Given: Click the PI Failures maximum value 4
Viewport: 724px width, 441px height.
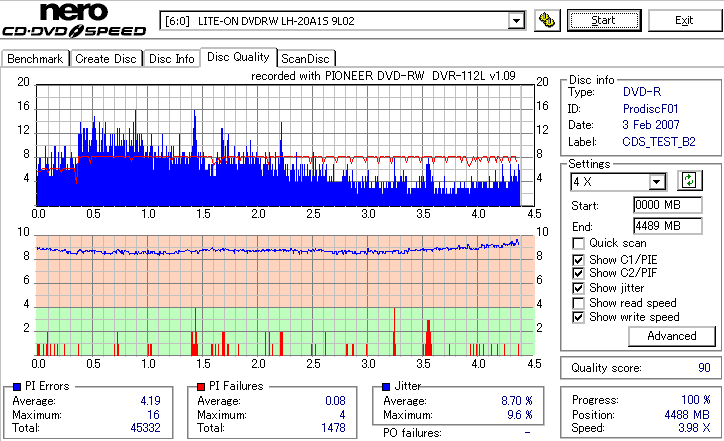Looking at the screenshot, I should tap(342, 415).
